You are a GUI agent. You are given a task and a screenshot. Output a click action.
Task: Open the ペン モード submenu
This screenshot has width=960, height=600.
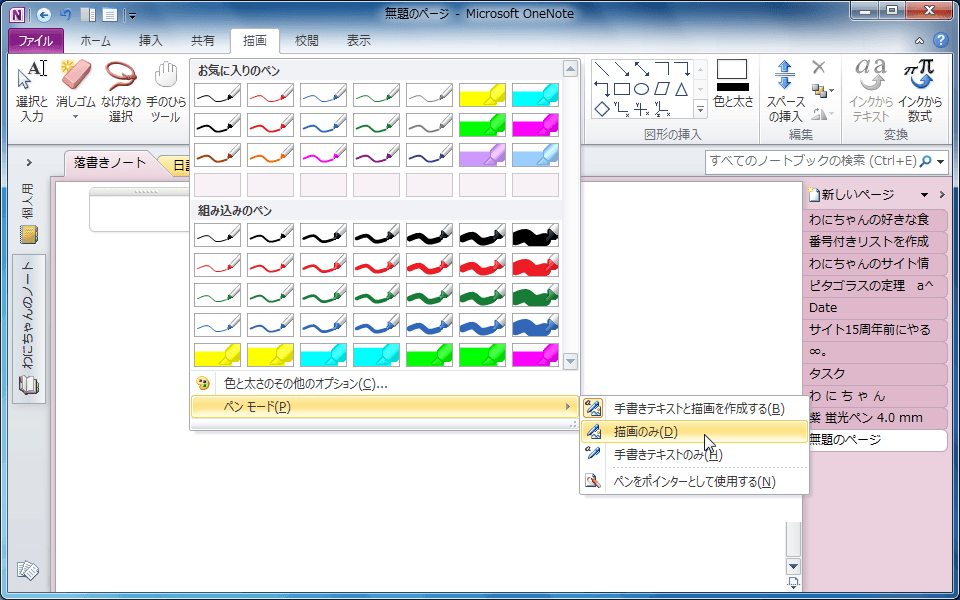coord(384,407)
